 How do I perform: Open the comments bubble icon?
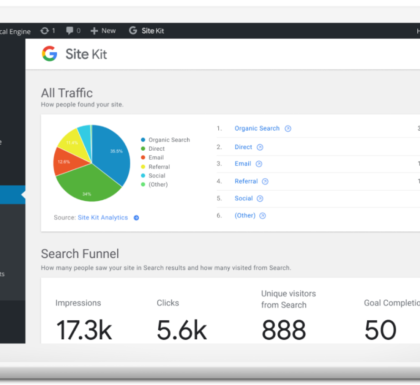pyautogui.click(x=69, y=31)
